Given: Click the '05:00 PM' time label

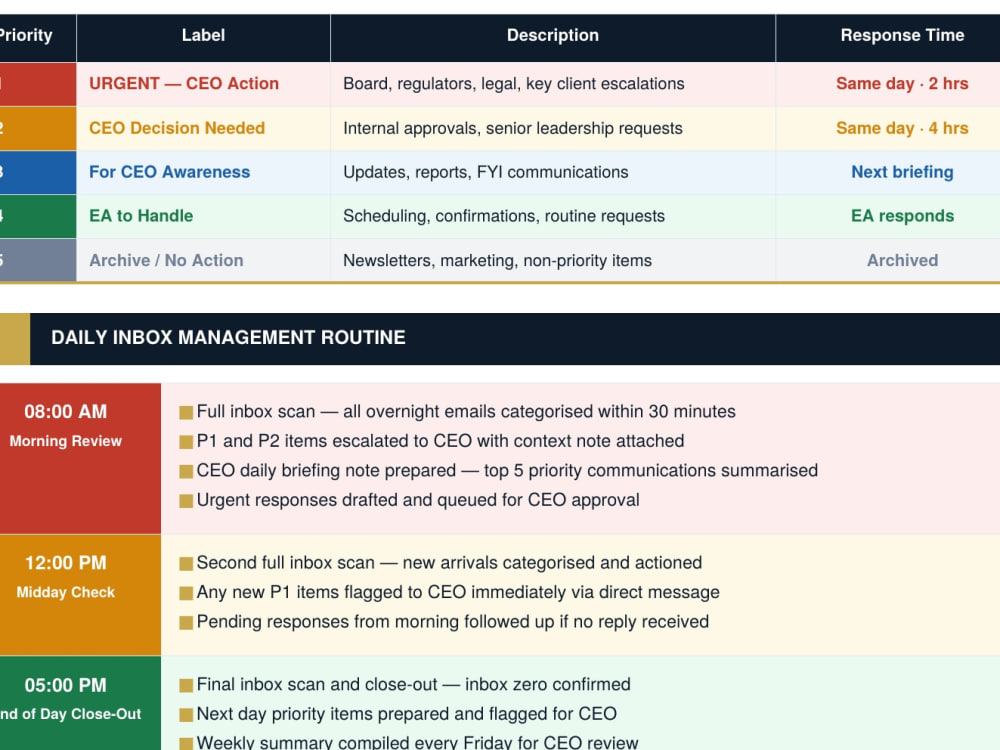Looking at the screenshot, I should click(x=66, y=685).
